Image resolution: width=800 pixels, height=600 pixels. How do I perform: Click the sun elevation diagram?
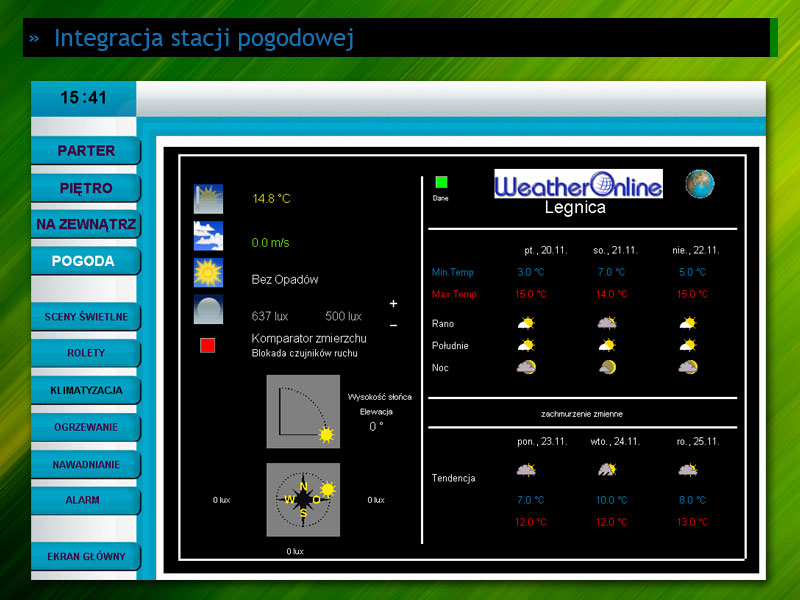pos(303,412)
